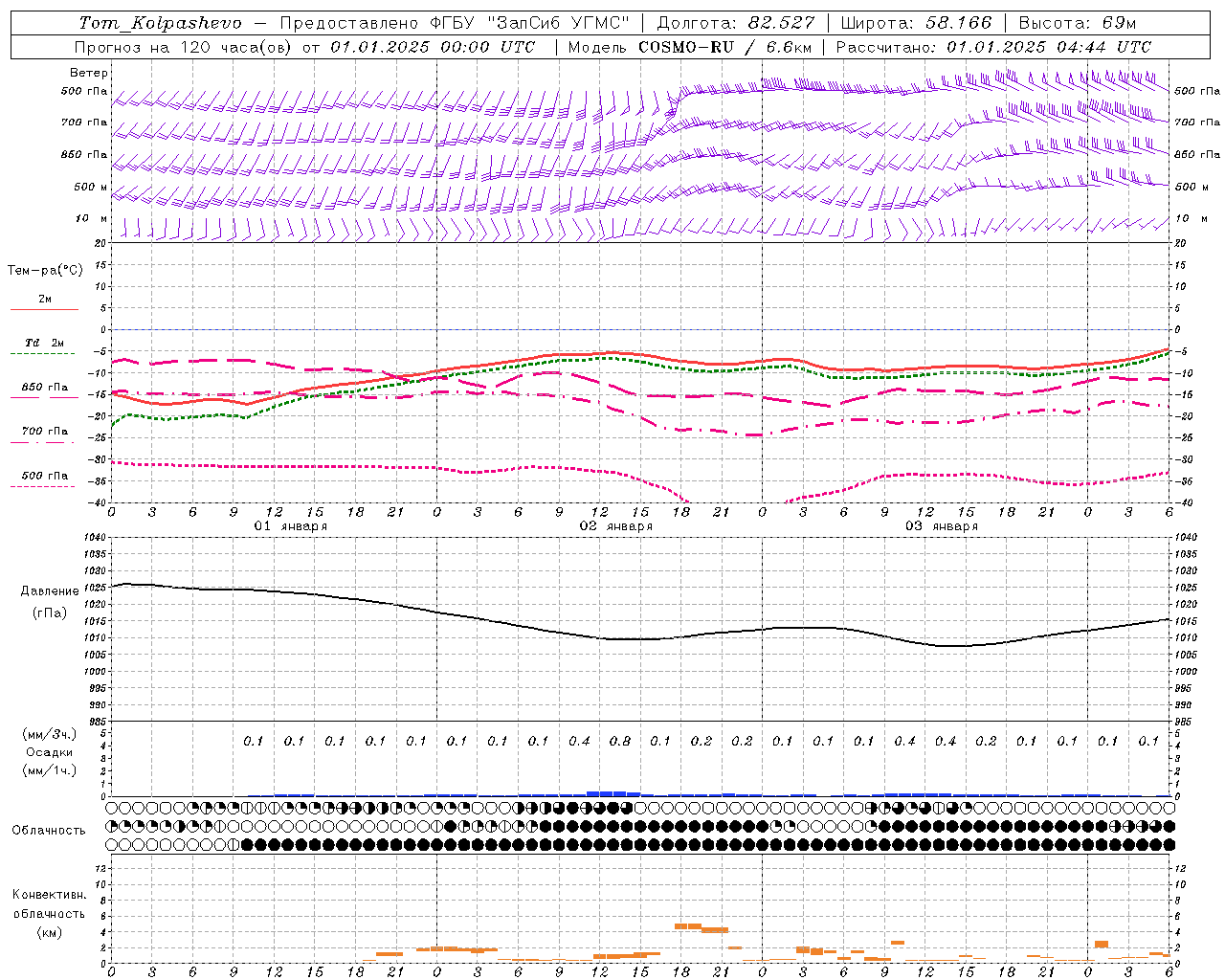This screenshot has height=980, width=1225.
Task: Click the date label 01 января
Action: [291, 526]
